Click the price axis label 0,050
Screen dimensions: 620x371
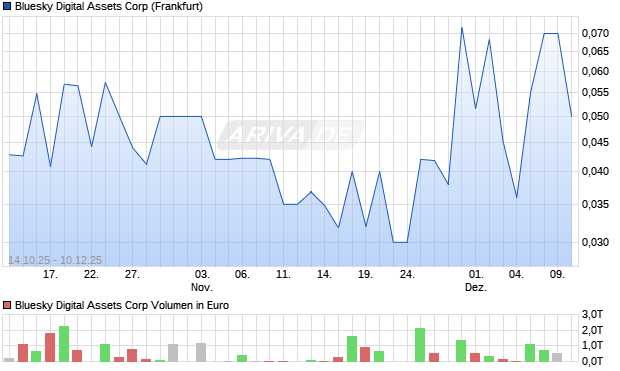click(595, 116)
